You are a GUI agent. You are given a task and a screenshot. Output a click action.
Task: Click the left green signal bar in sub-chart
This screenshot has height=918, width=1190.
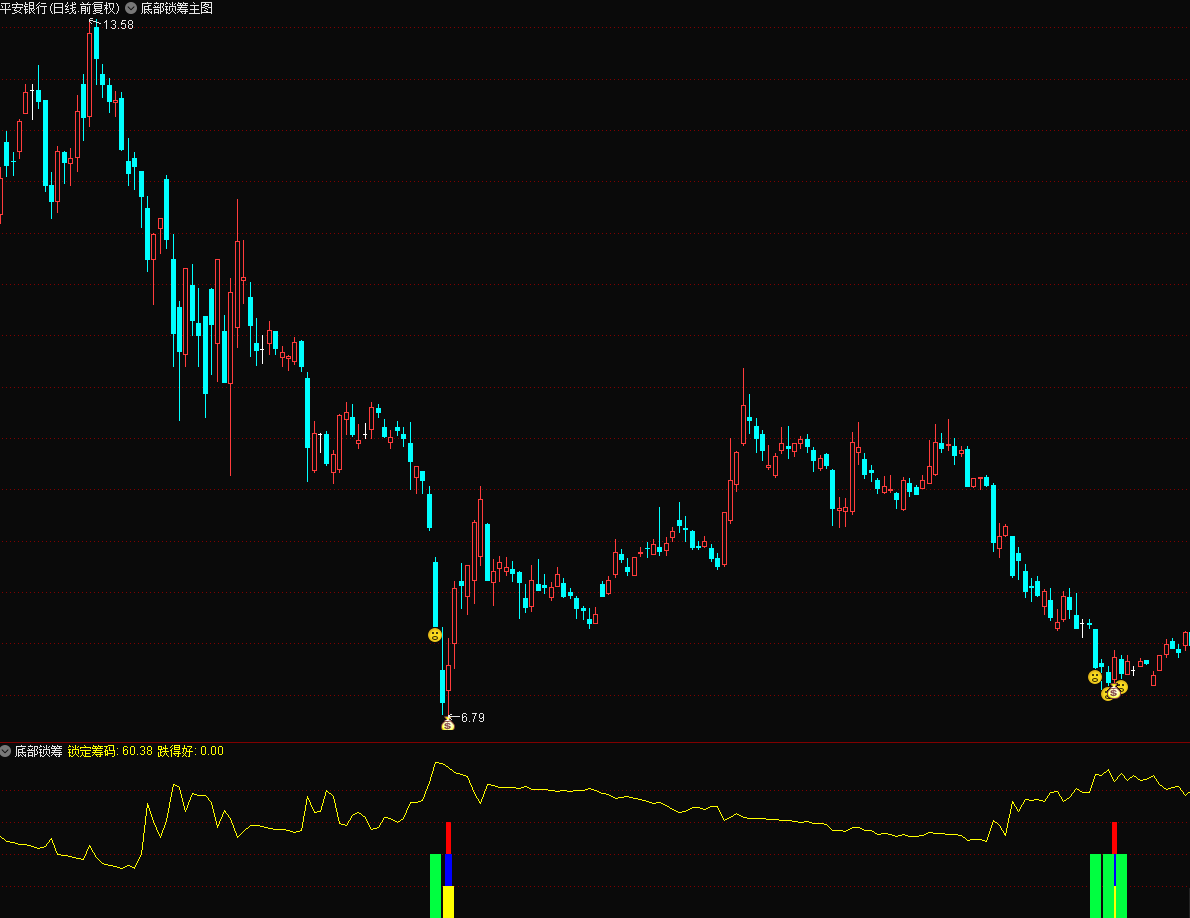pos(436,886)
